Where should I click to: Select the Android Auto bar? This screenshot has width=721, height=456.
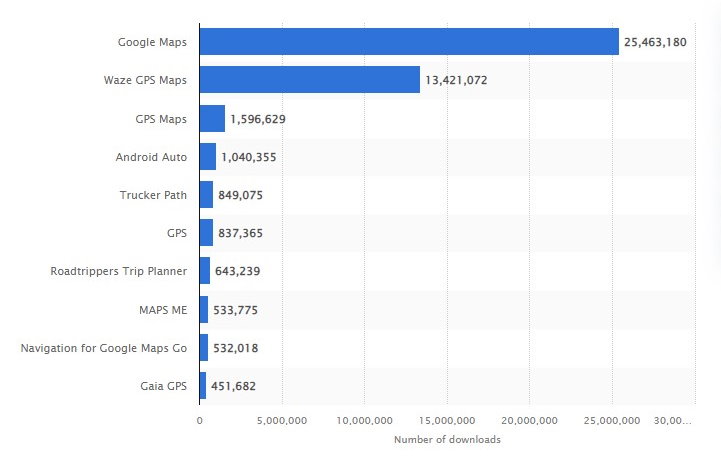(x=207, y=157)
